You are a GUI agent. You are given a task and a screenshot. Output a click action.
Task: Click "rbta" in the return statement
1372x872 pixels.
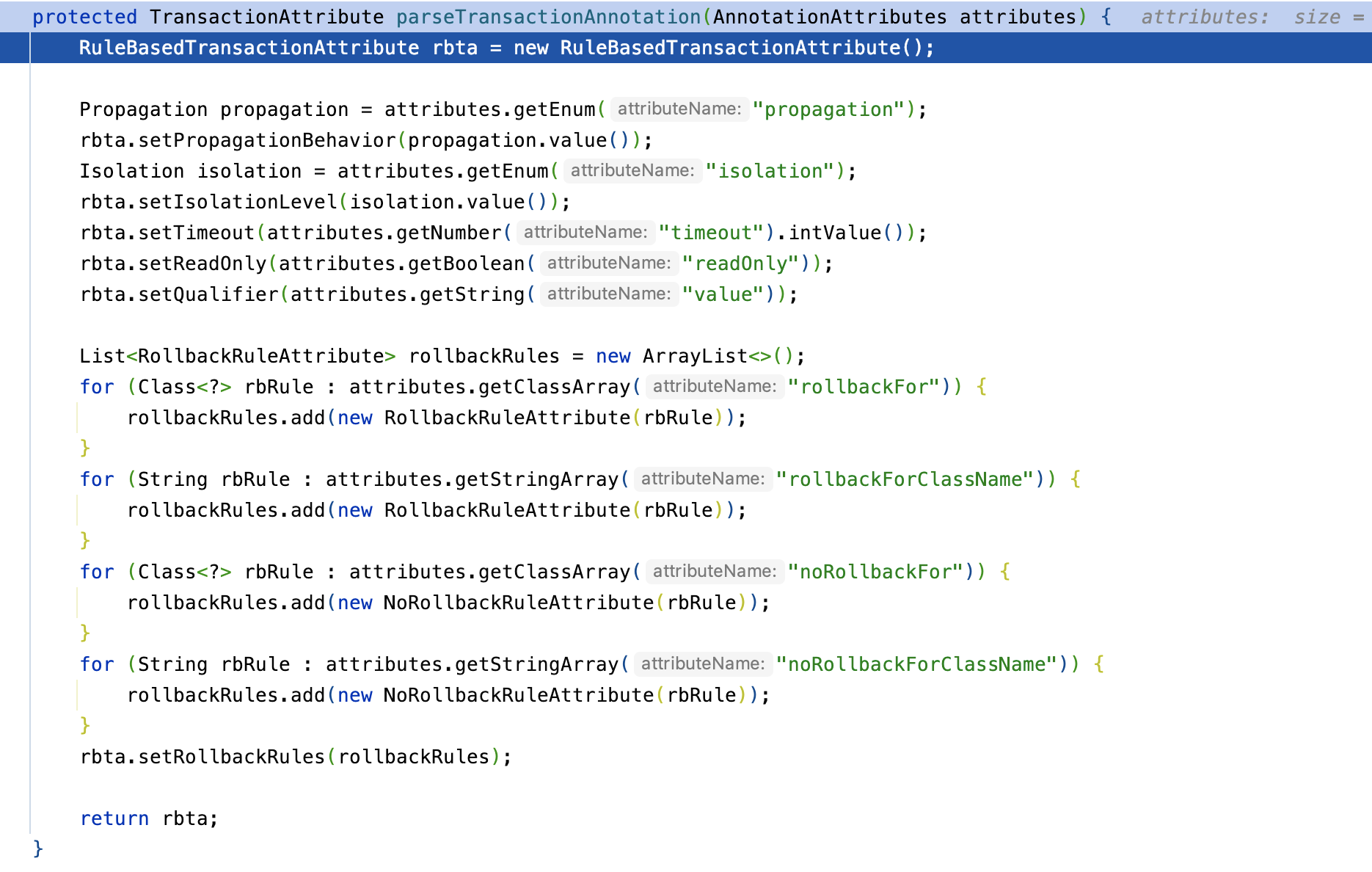[x=185, y=818]
